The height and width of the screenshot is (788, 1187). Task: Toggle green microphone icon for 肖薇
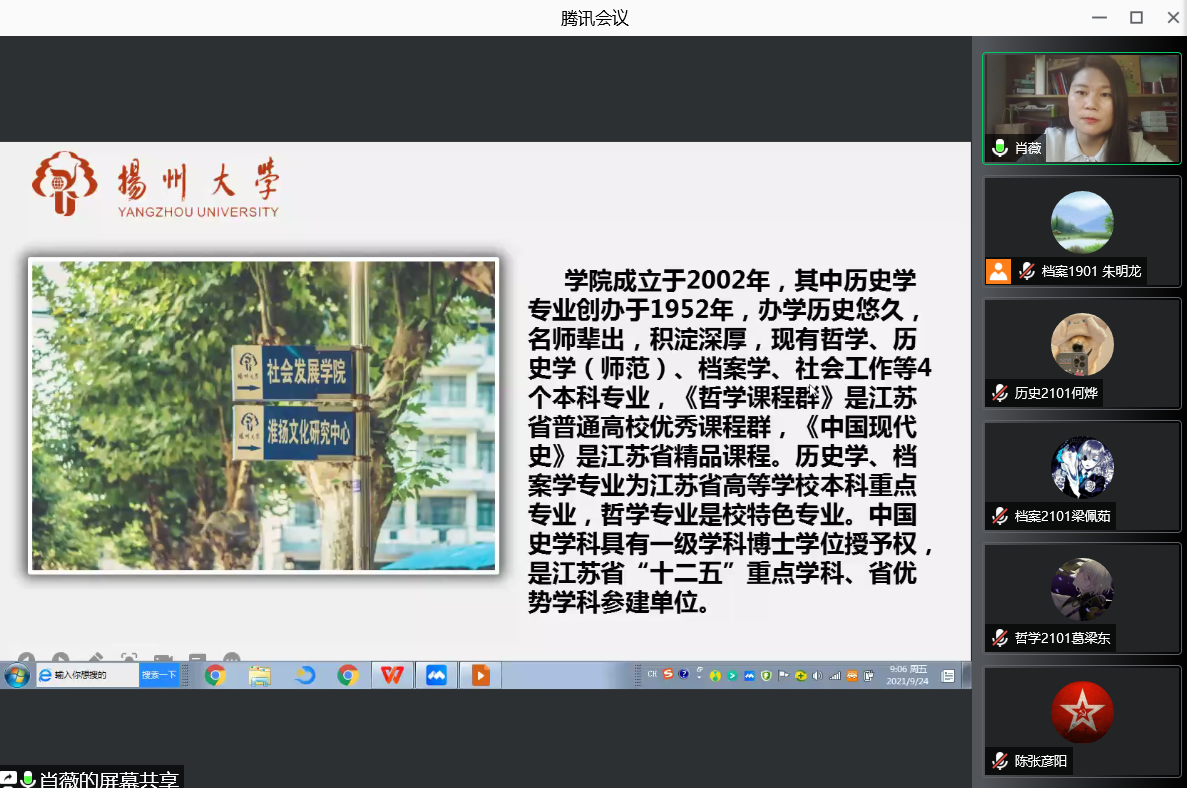click(x=999, y=148)
